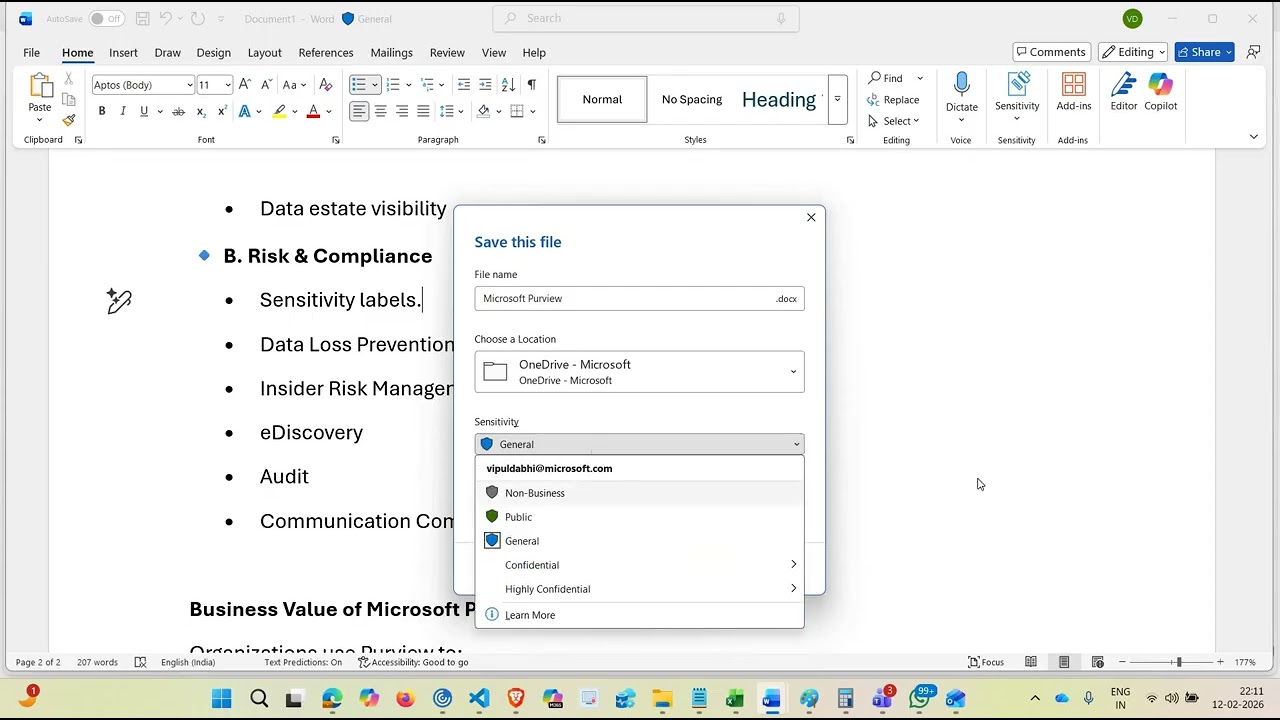
Task: Open the Editor pane
Action: click(1123, 92)
